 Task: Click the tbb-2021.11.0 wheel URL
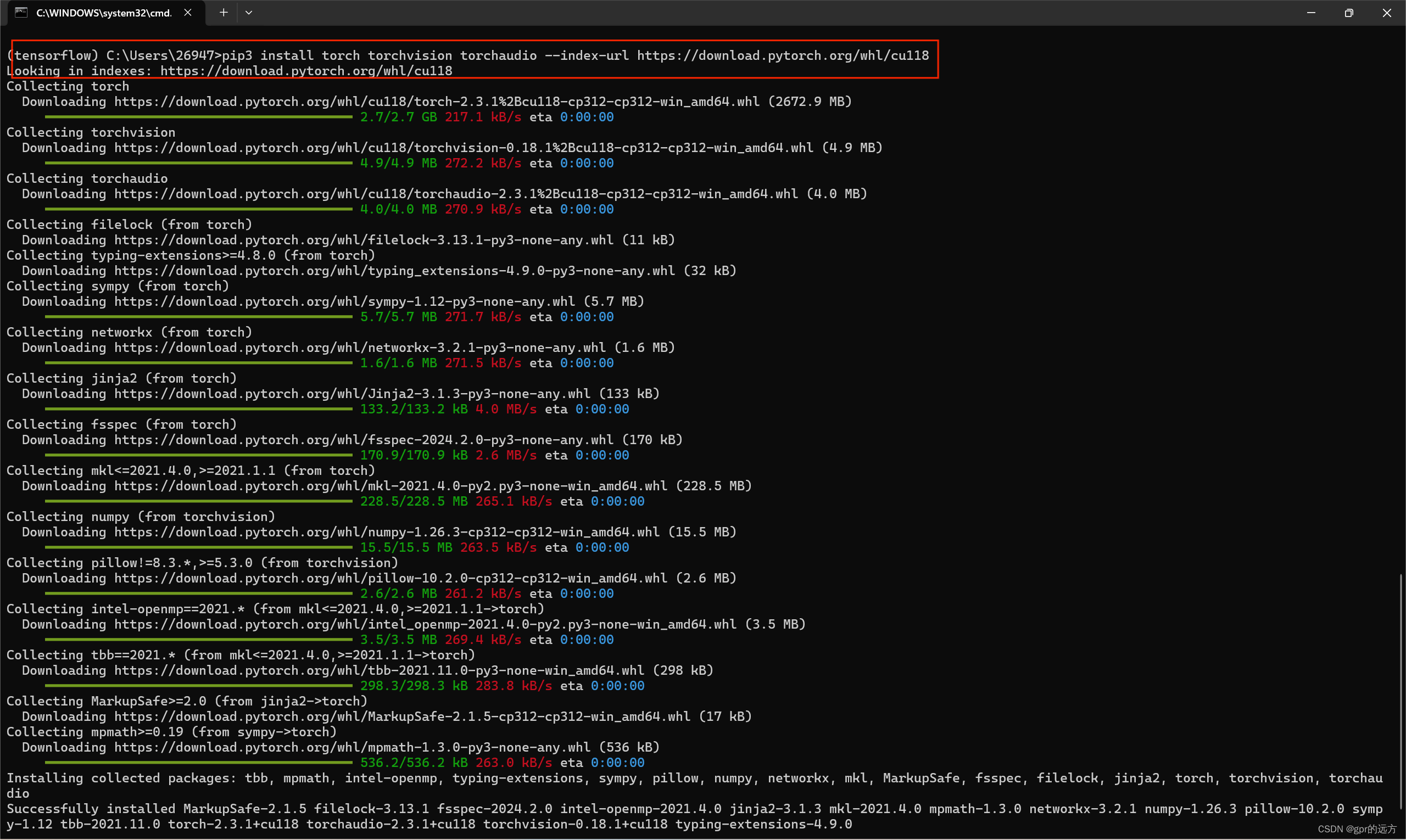(x=380, y=670)
